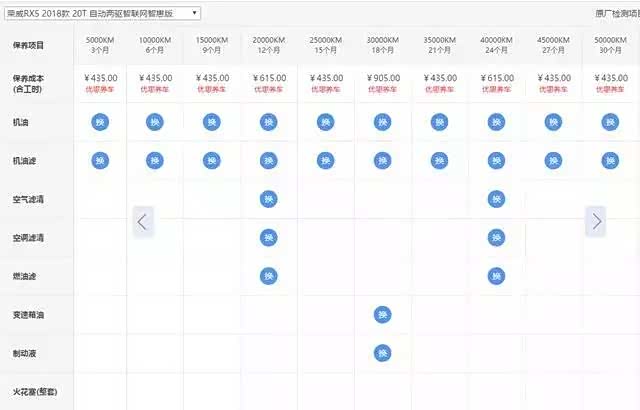The width and height of the screenshot is (640, 410).
Task: Open the red link under 10000KM cost
Action: click(155, 89)
